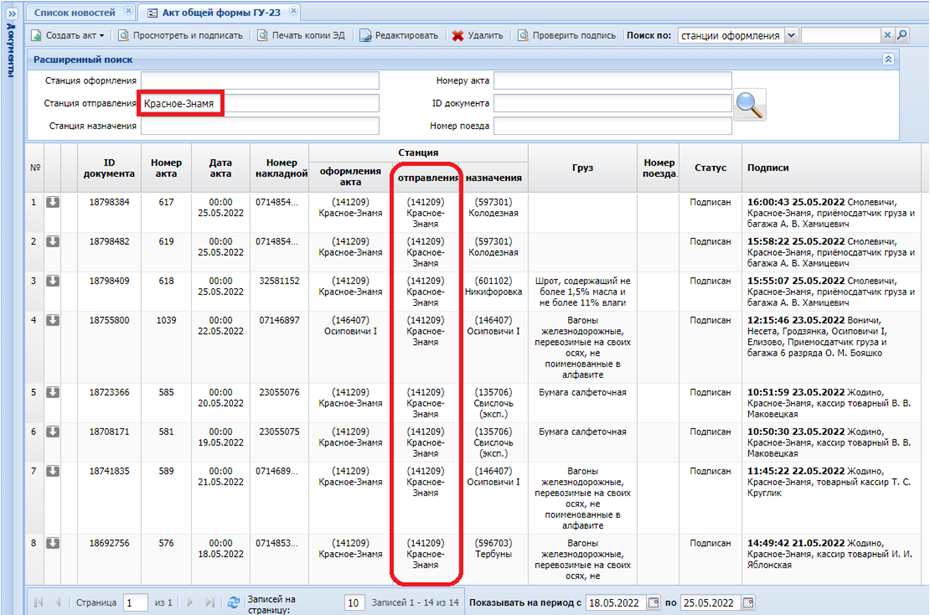The width and height of the screenshot is (930, 615).
Task: Click the Подписан status in row 5
Action: 710,392
